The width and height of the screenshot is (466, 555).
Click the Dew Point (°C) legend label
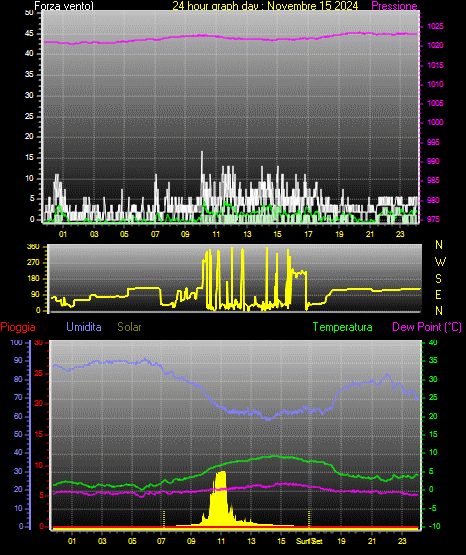tap(427, 327)
